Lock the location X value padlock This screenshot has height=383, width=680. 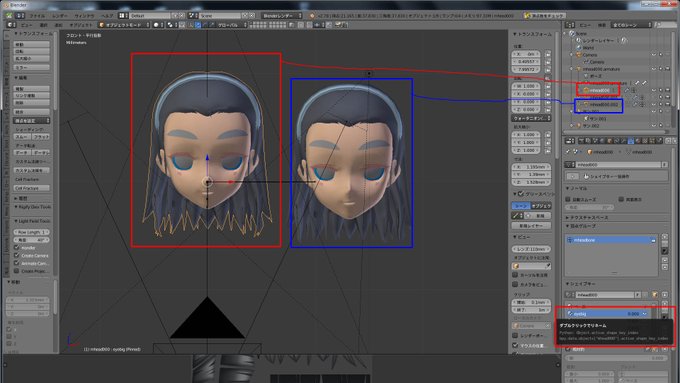click(x=548, y=54)
